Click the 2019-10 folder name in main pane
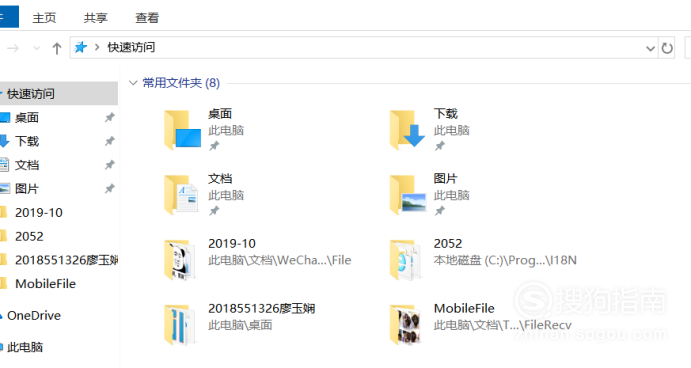This screenshot has width=691, height=368. point(232,244)
